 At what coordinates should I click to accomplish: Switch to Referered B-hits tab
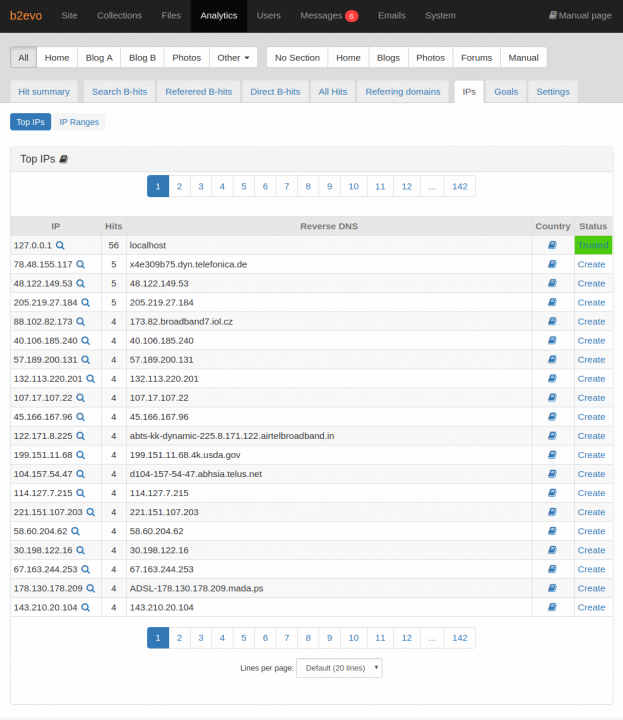point(199,91)
